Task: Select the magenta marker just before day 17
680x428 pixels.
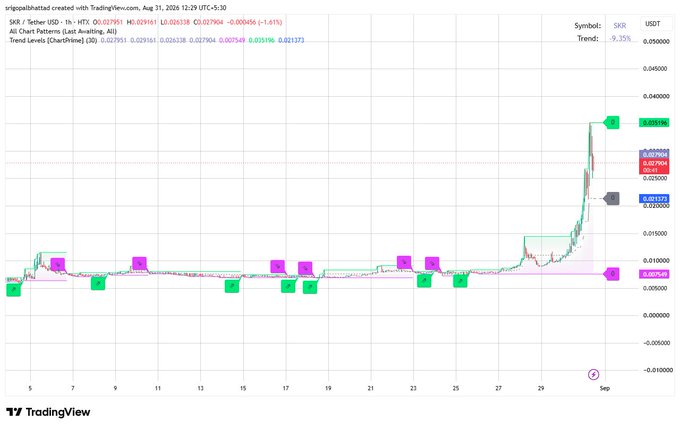Action: [x=278, y=267]
